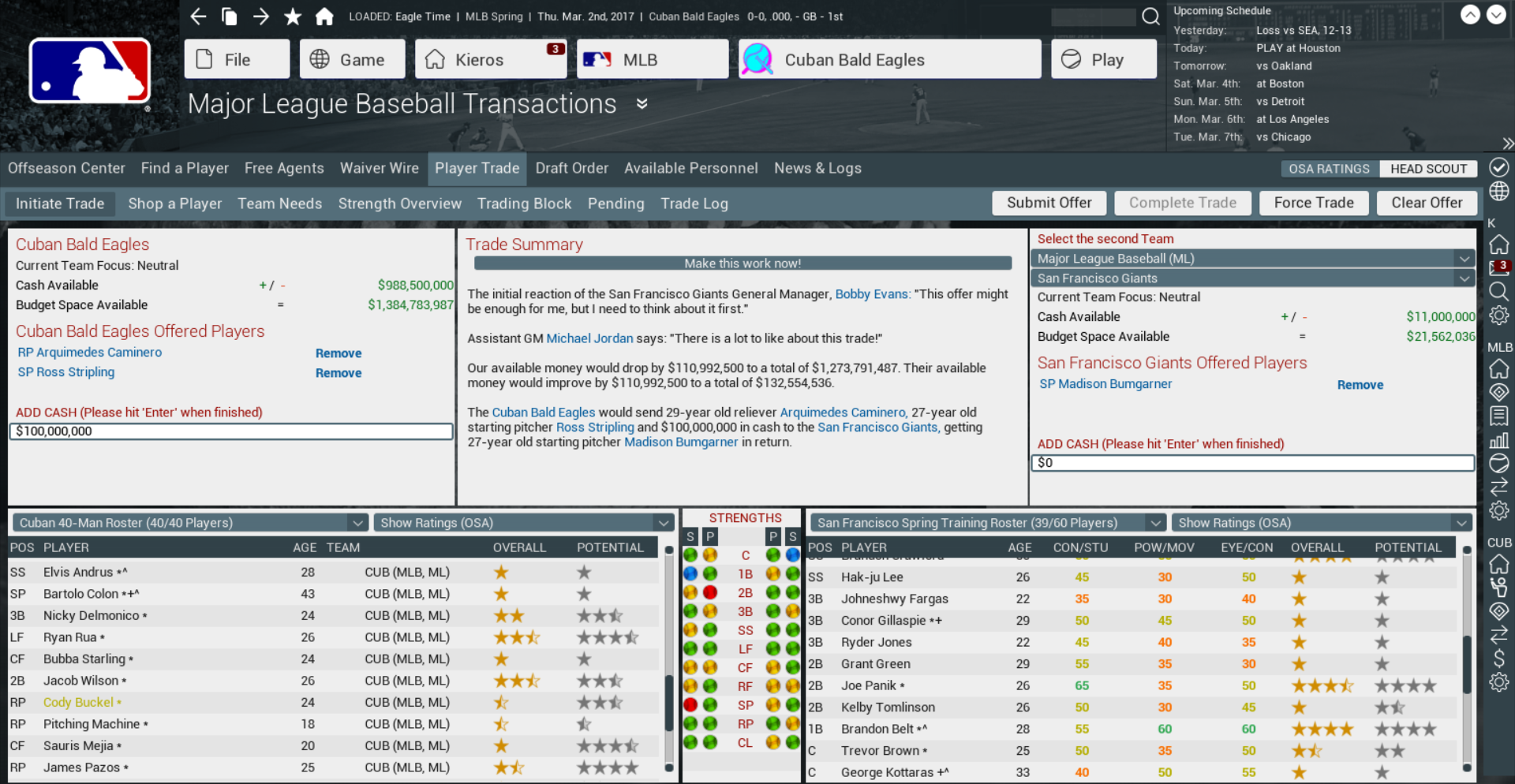Open the Game menu
This screenshot has width=1515, height=784.
[352, 59]
